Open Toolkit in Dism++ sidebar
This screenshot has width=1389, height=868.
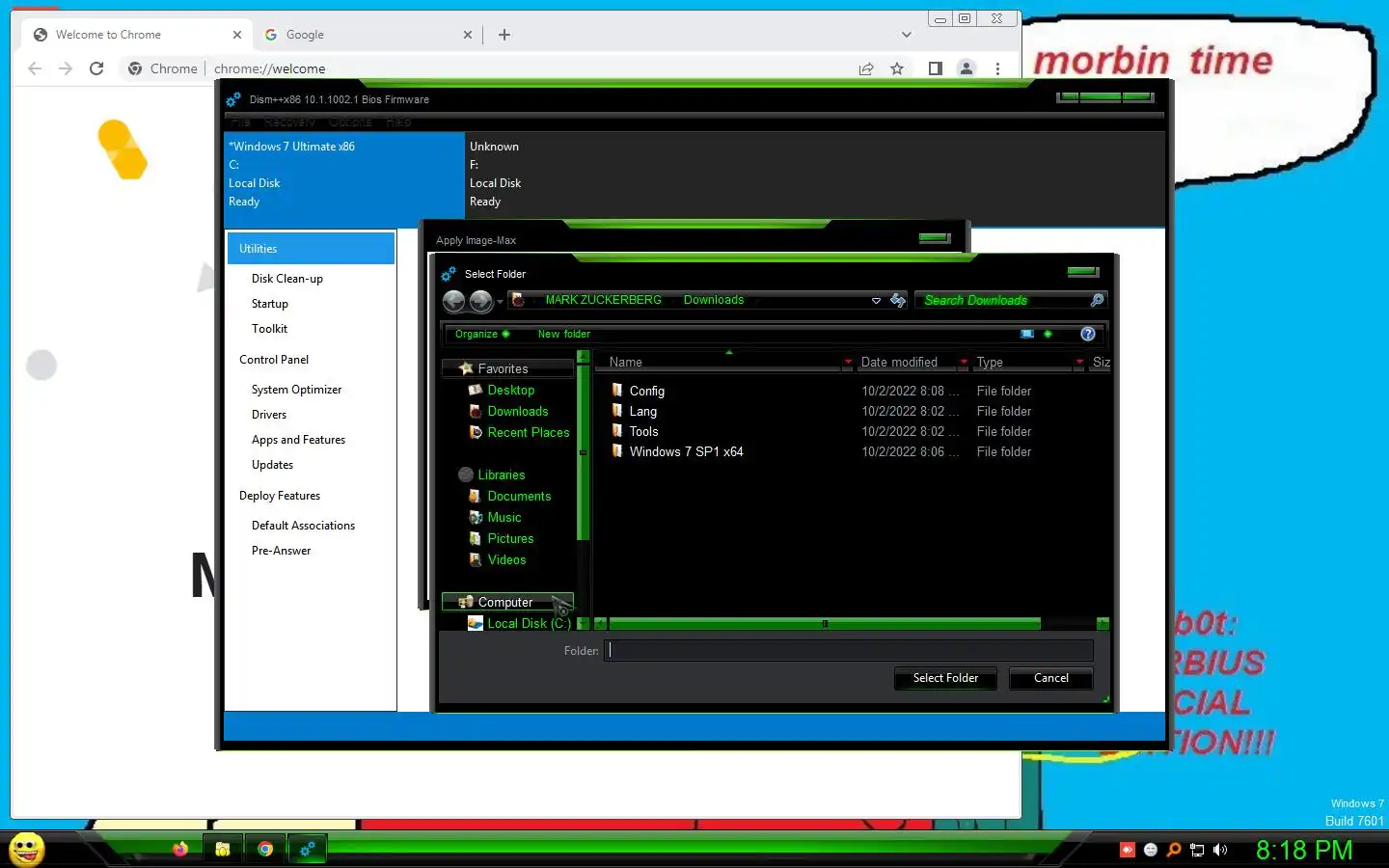(269, 329)
